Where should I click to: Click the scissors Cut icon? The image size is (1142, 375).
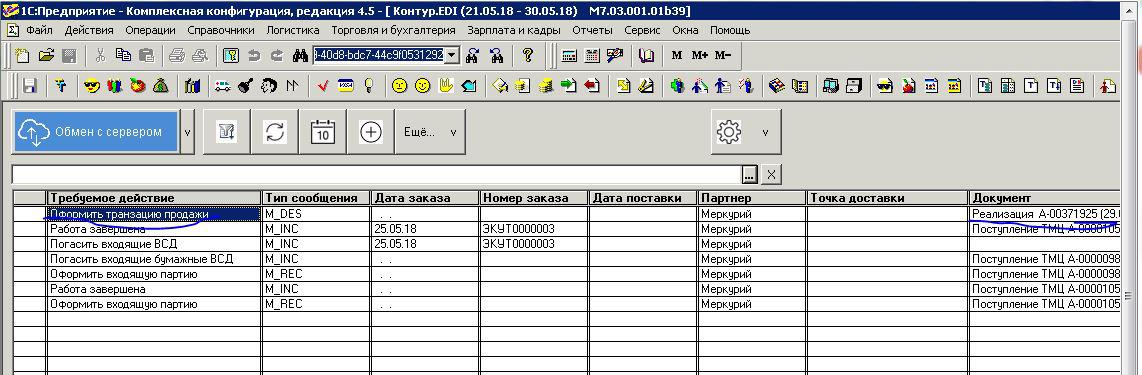(101, 55)
